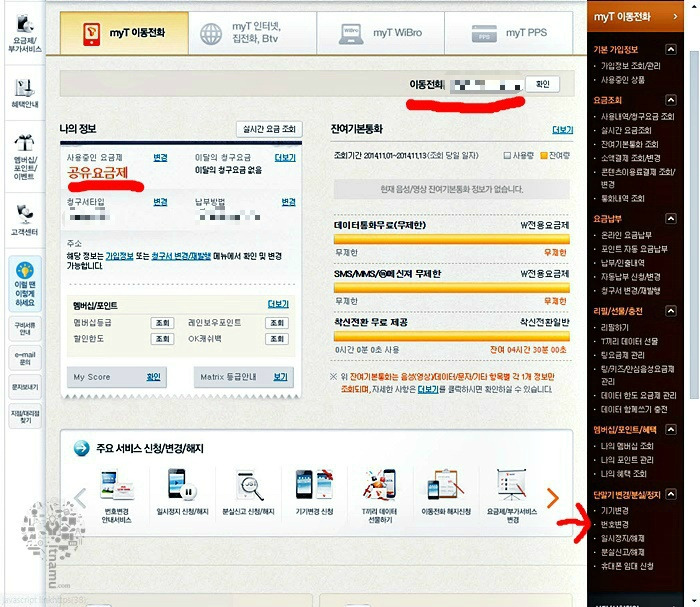The height and width of the screenshot is (607, 700).
Task: Click the 구비서류 안내 side button
Action: point(25,328)
